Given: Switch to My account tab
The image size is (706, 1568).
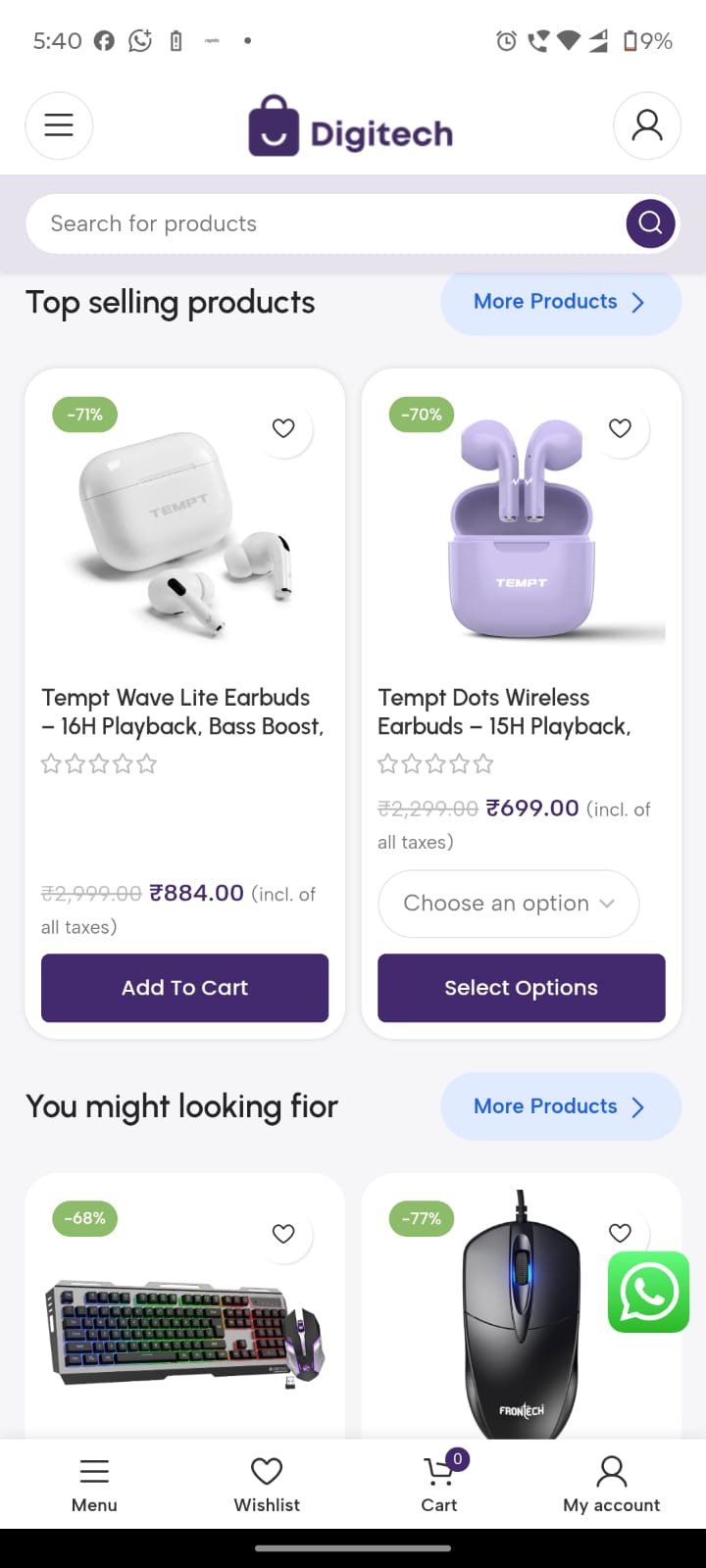Looking at the screenshot, I should 611,1483.
